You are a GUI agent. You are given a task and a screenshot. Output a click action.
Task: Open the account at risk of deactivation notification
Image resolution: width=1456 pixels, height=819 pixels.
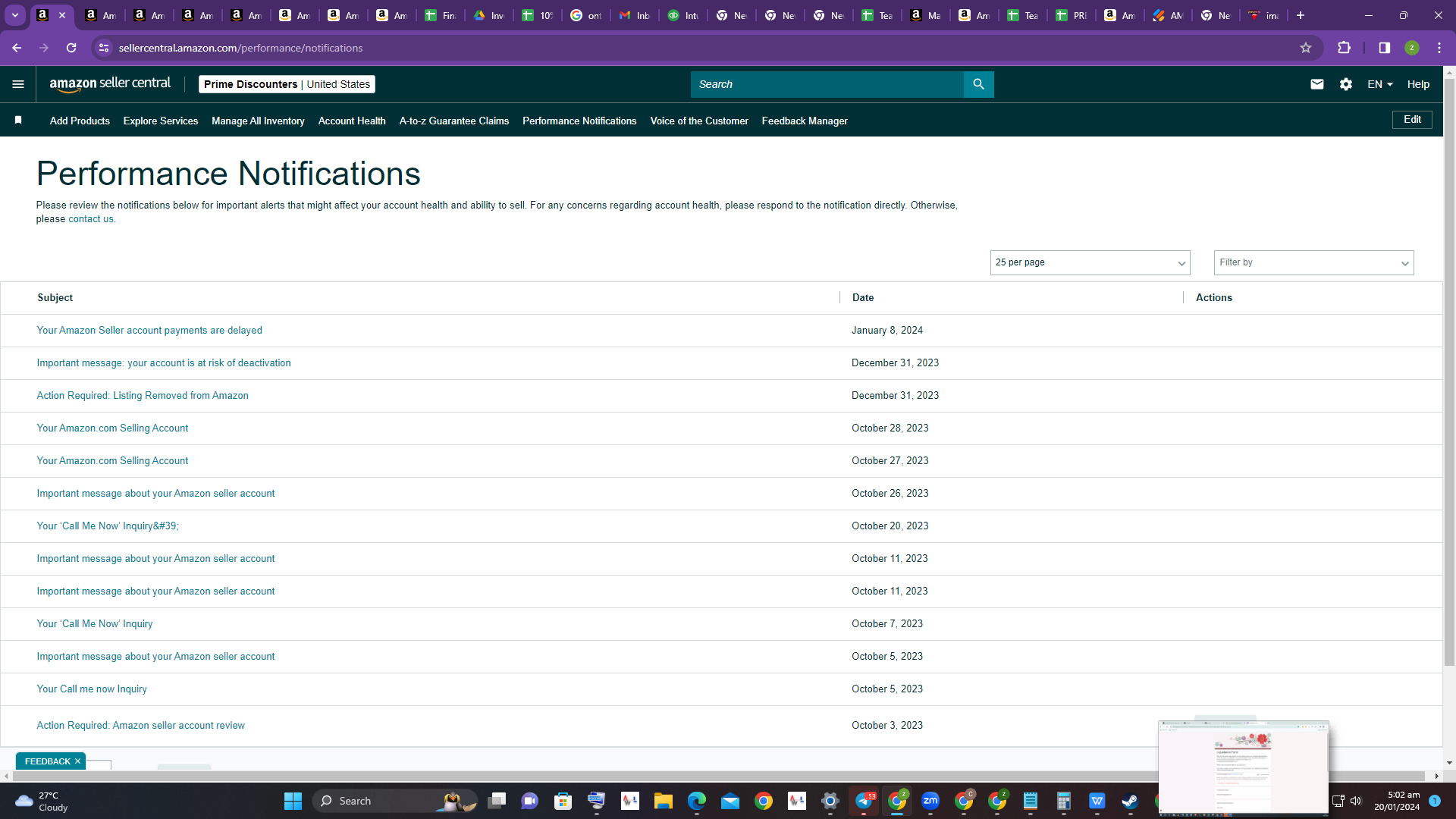click(x=164, y=363)
